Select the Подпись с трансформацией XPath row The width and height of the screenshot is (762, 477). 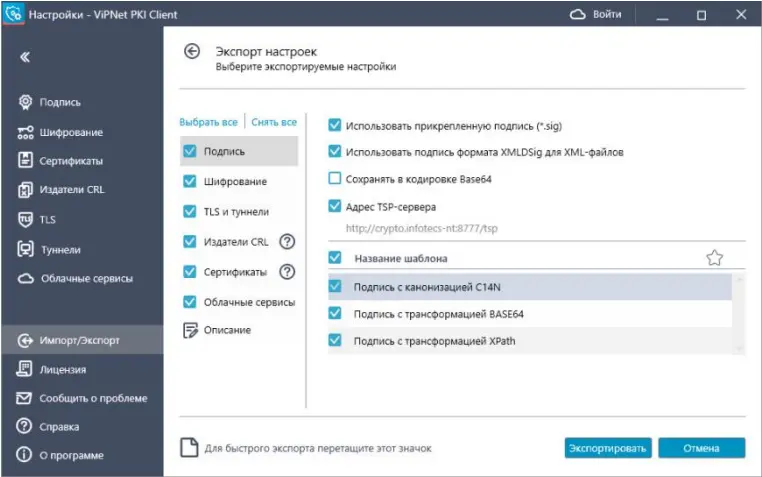(x=530, y=341)
